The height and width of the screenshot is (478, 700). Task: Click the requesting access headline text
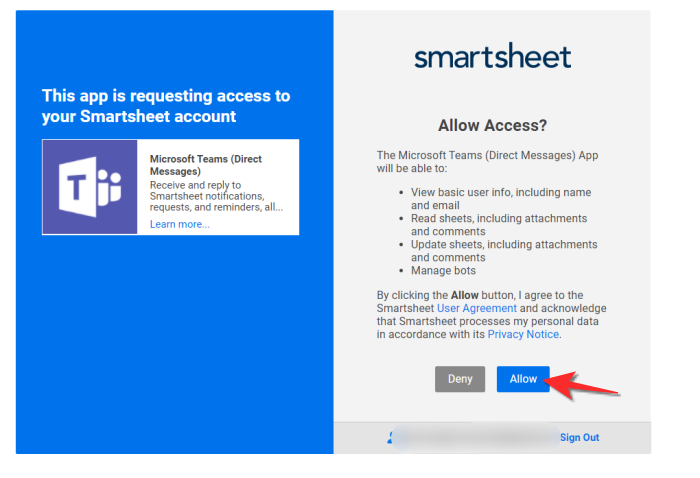pyautogui.click(x=166, y=106)
